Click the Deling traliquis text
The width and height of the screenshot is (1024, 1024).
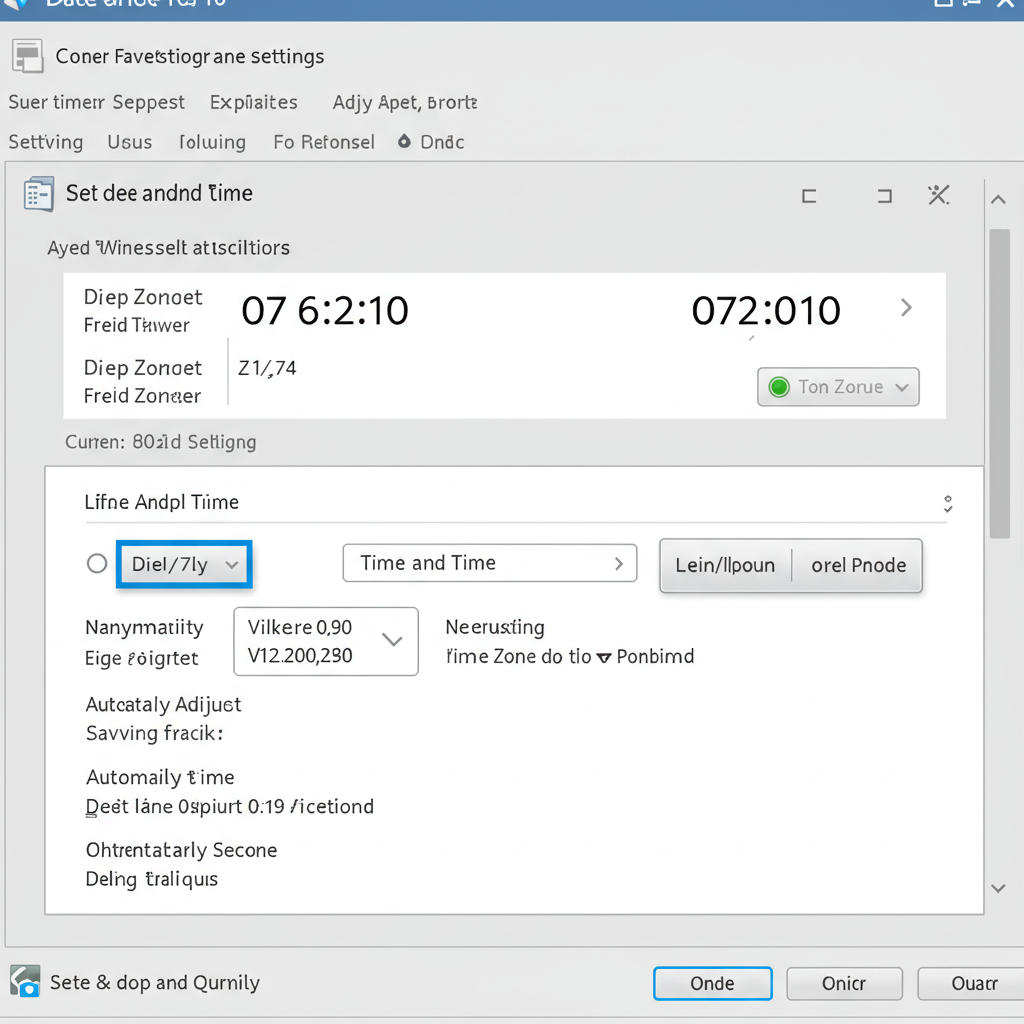[152, 879]
